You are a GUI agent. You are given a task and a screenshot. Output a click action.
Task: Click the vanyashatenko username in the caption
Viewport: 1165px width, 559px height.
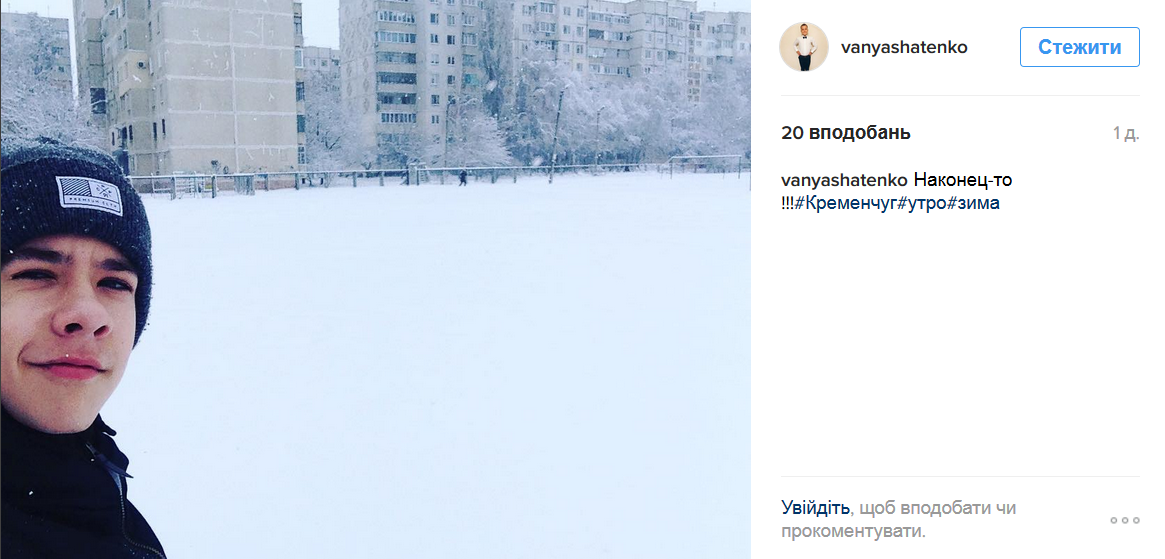coord(844,180)
